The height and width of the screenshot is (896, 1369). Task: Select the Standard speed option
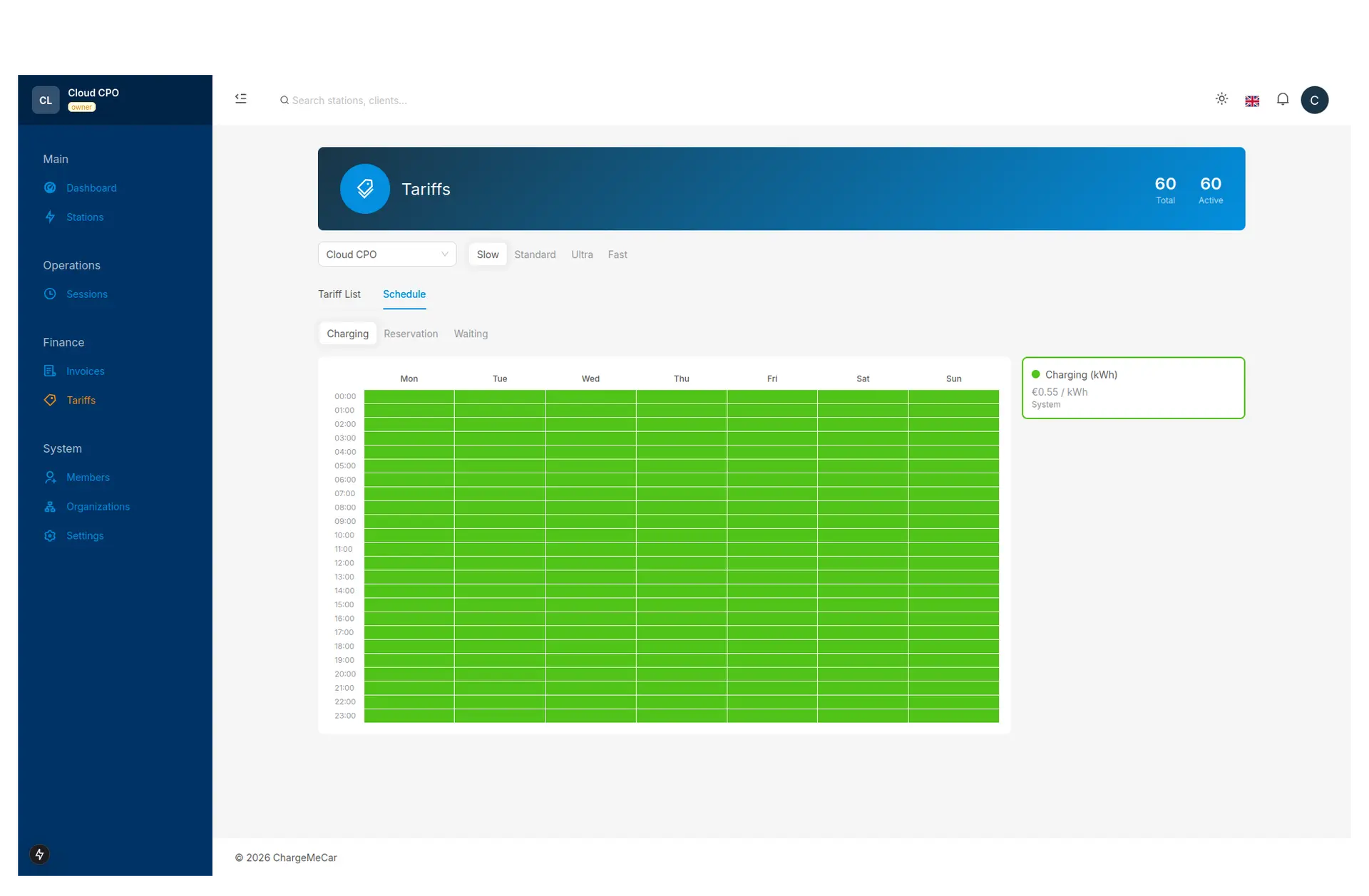pyautogui.click(x=535, y=254)
